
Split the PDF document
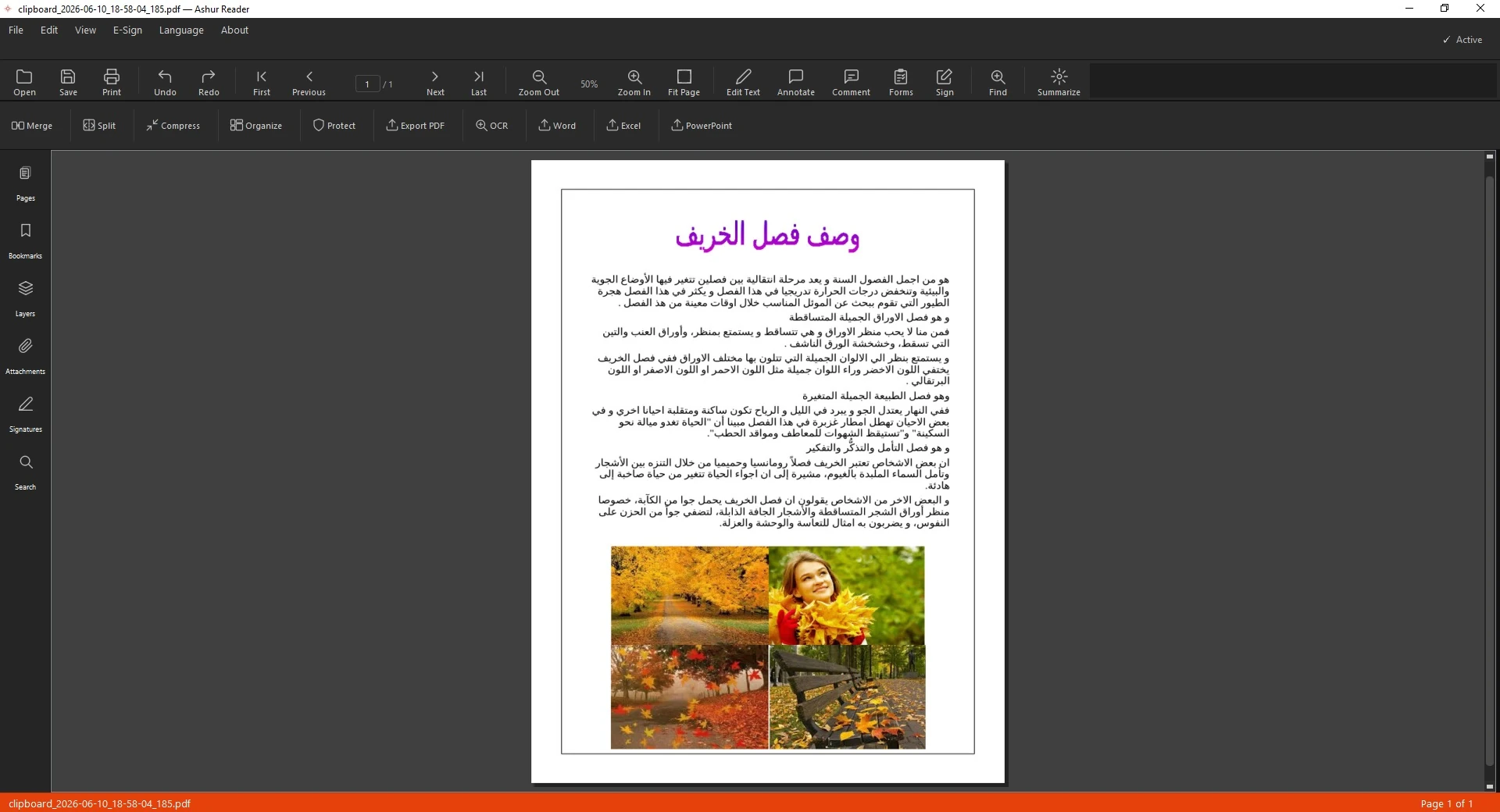(99, 126)
